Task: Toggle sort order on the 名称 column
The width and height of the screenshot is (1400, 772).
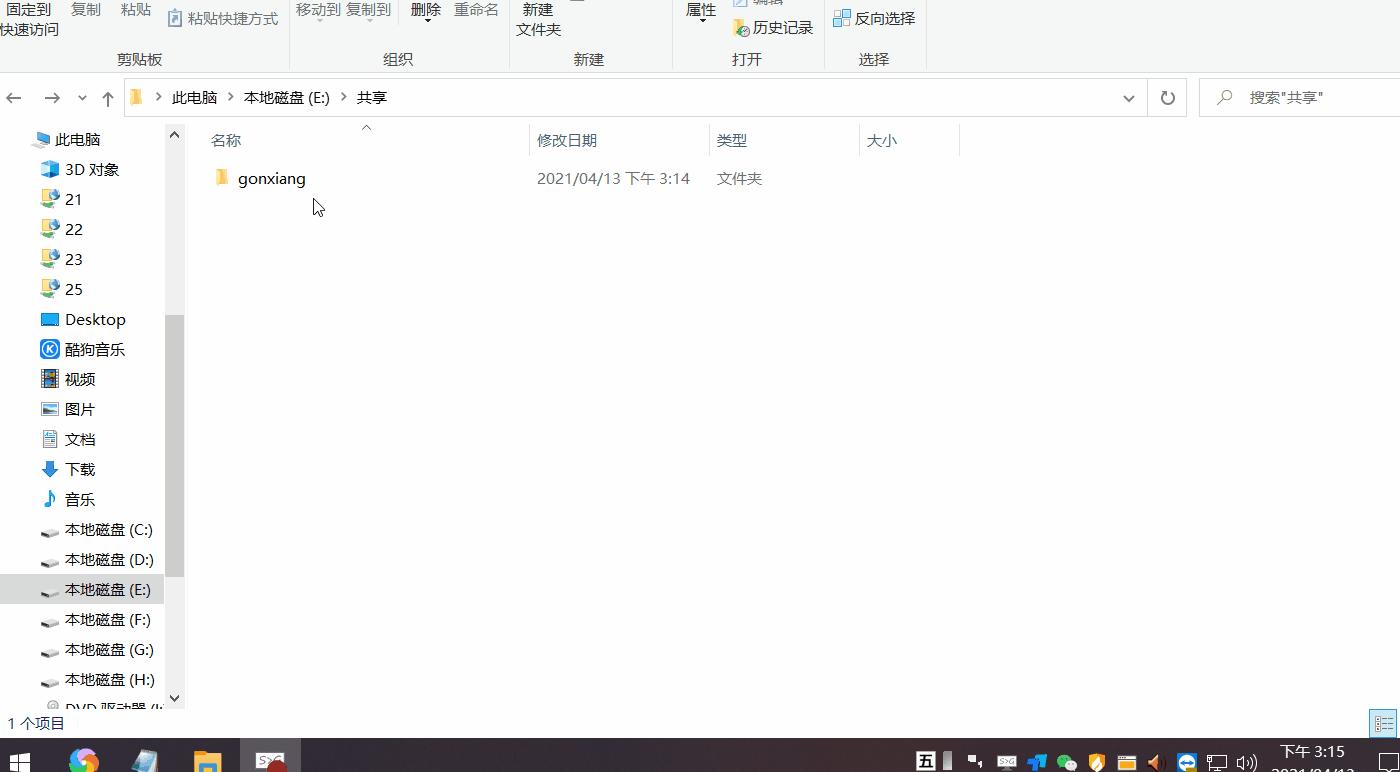Action: point(225,140)
